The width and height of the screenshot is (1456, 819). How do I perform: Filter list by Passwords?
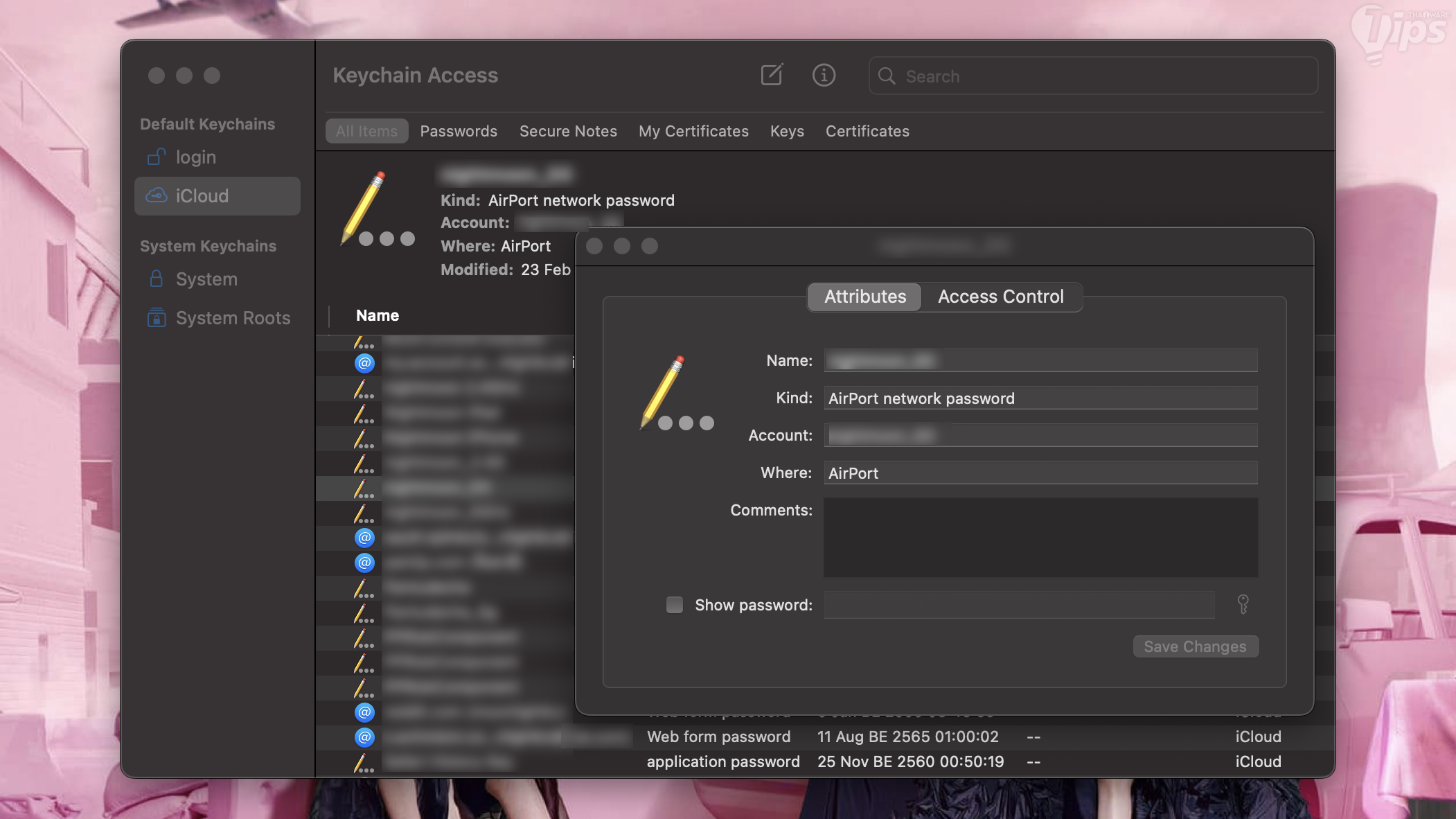459,131
